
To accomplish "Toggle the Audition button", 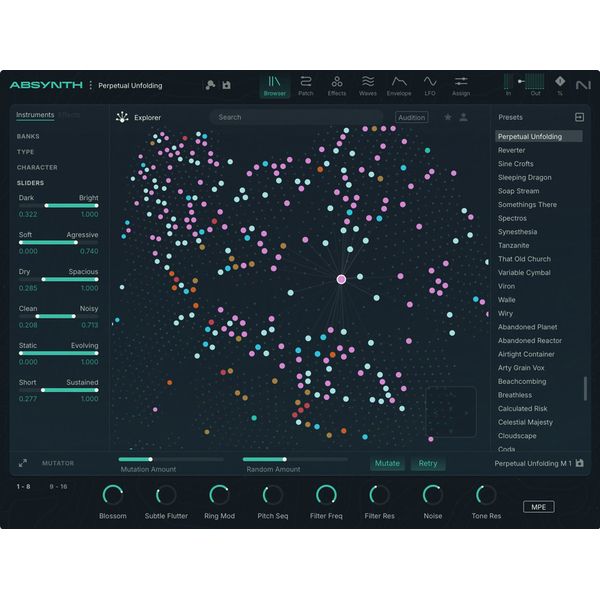I will pos(411,117).
